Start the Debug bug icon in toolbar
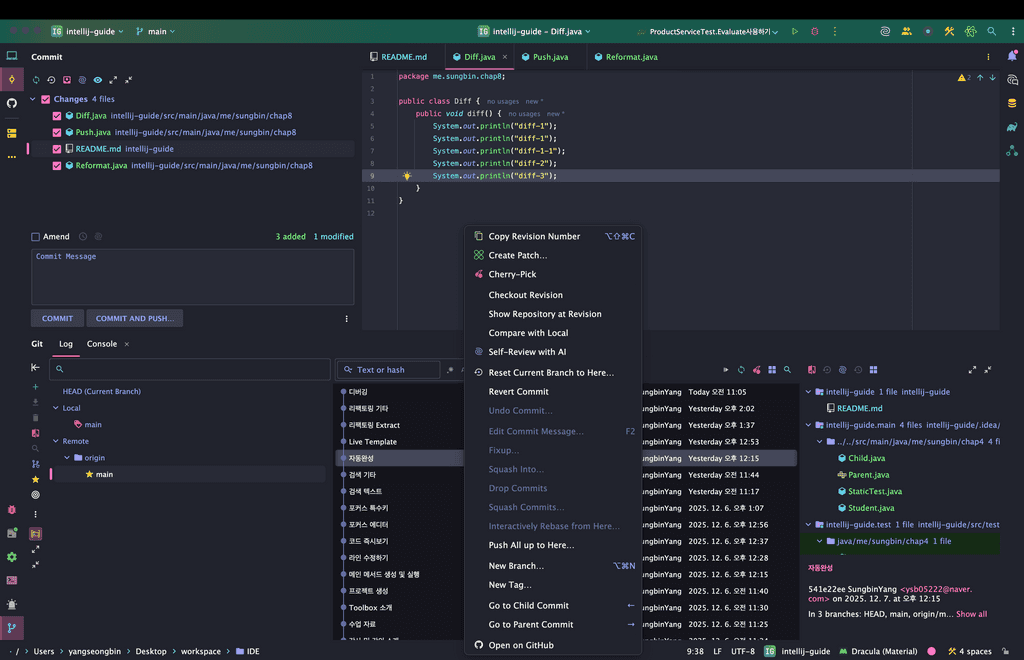This screenshot has width=1024, height=660. pos(815,31)
